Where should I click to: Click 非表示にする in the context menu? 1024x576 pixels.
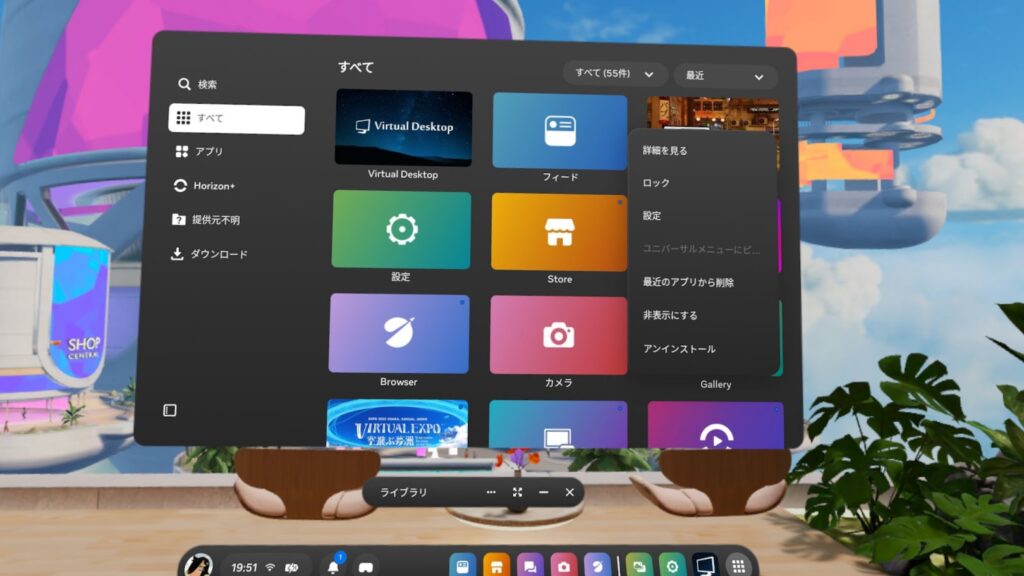(x=670, y=316)
